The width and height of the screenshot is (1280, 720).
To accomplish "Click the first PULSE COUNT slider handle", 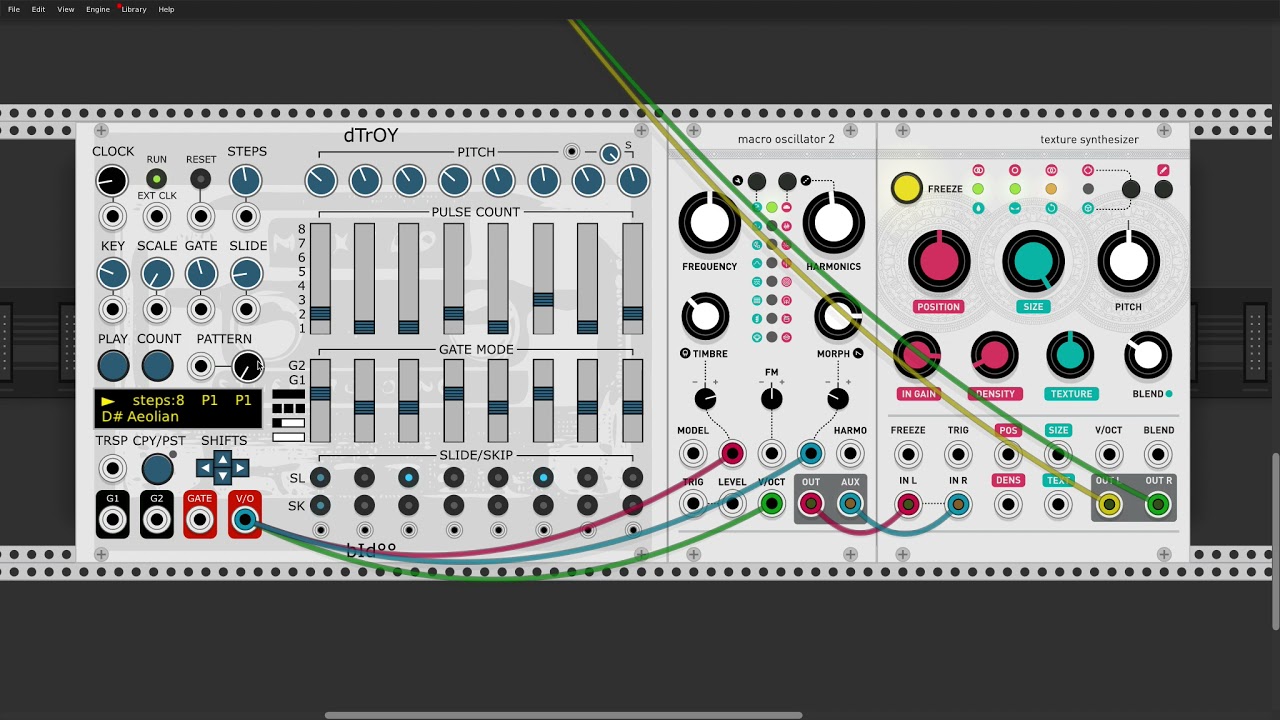I will [320, 313].
